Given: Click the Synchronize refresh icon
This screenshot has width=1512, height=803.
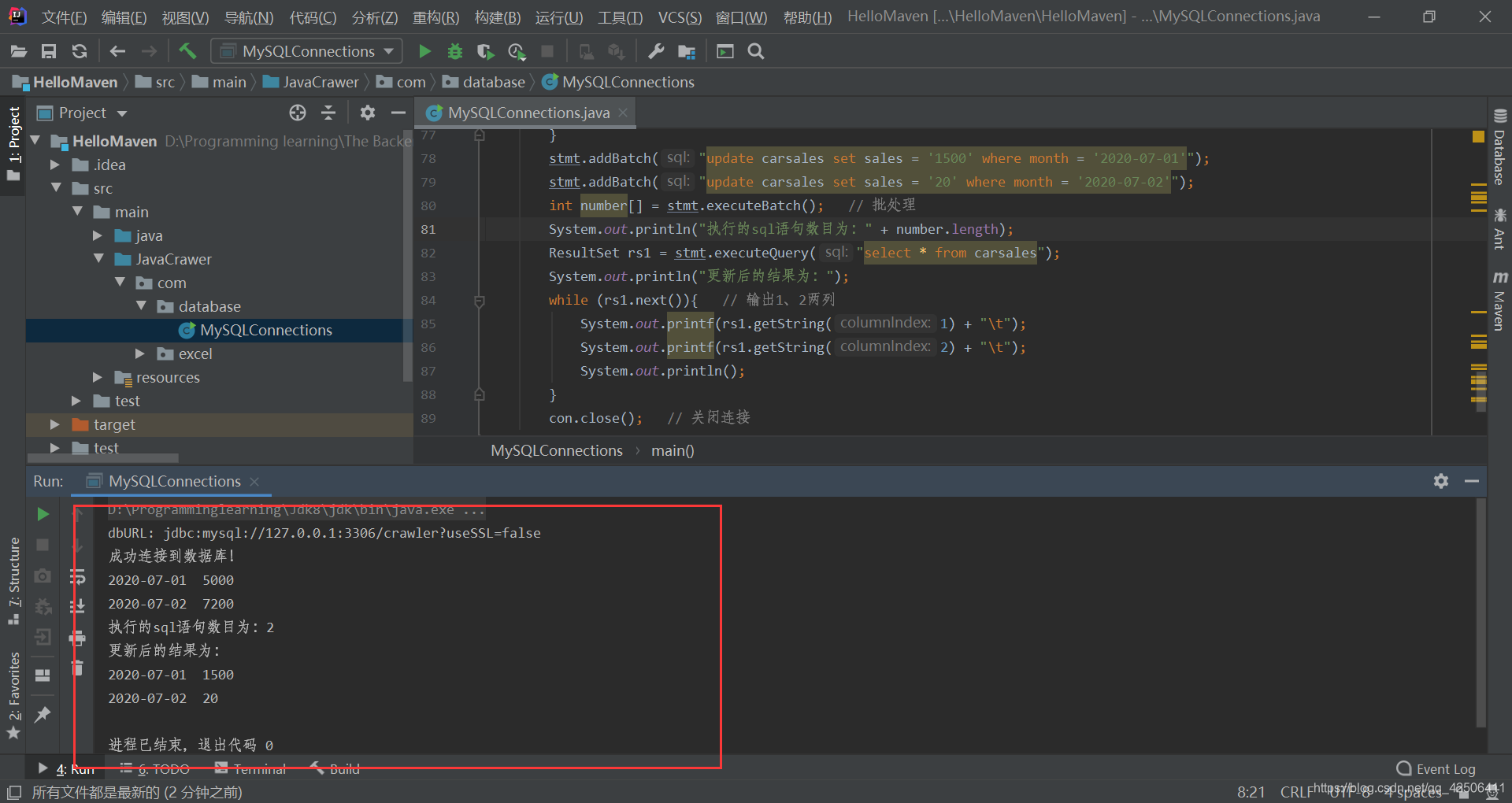Looking at the screenshot, I should tap(80, 52).
